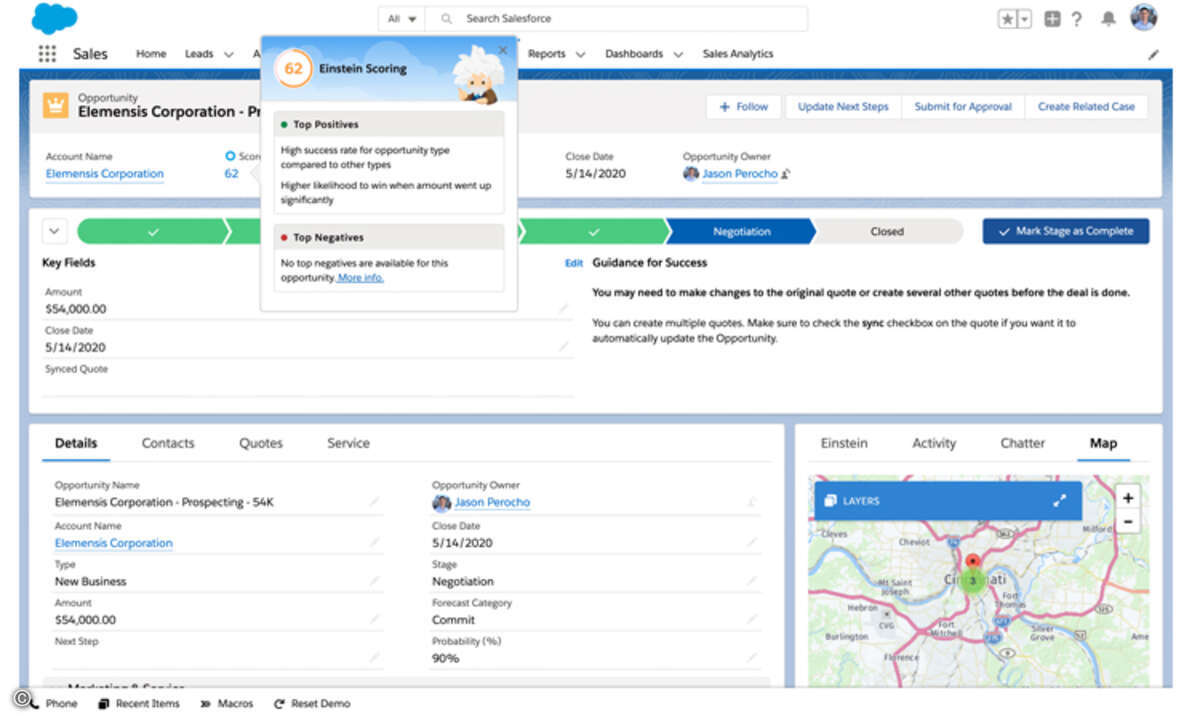The width and height of the screenshot is (1200, 720).
Task: Collapse the sales path details chevron
Action: 54,231
